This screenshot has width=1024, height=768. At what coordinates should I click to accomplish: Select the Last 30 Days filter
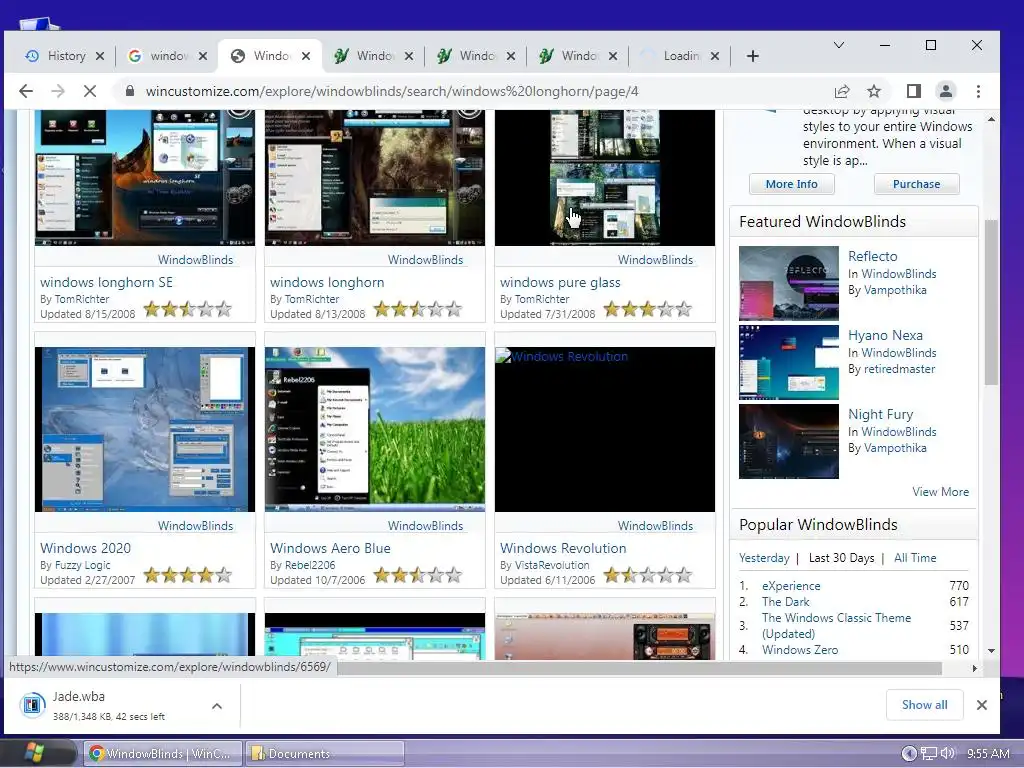pos(841,558)
